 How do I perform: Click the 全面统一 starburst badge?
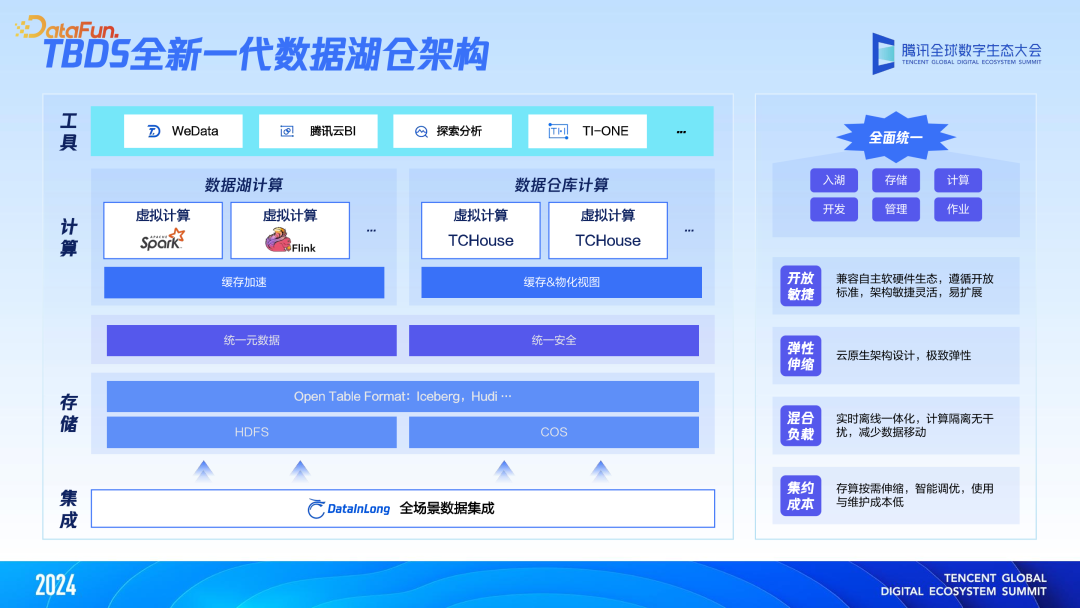point(895,137)
